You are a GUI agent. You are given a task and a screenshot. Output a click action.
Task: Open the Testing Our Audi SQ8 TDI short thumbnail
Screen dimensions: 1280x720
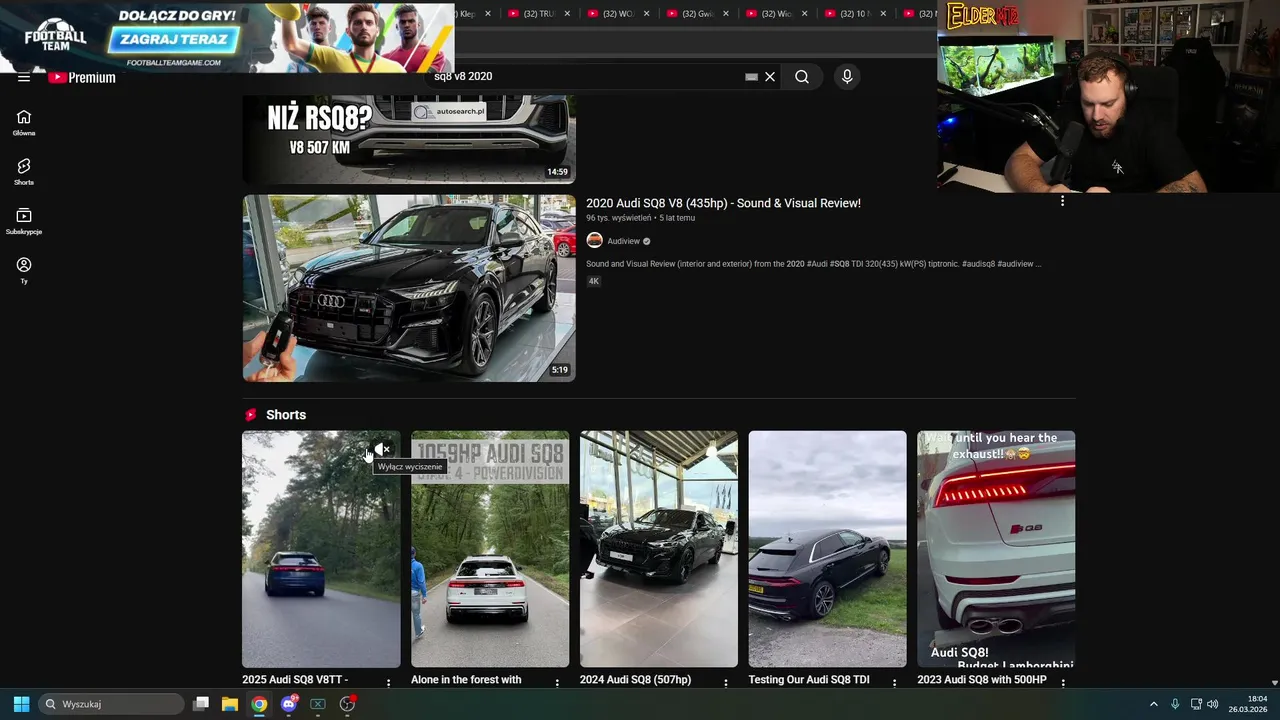click(x=827, y=549)
